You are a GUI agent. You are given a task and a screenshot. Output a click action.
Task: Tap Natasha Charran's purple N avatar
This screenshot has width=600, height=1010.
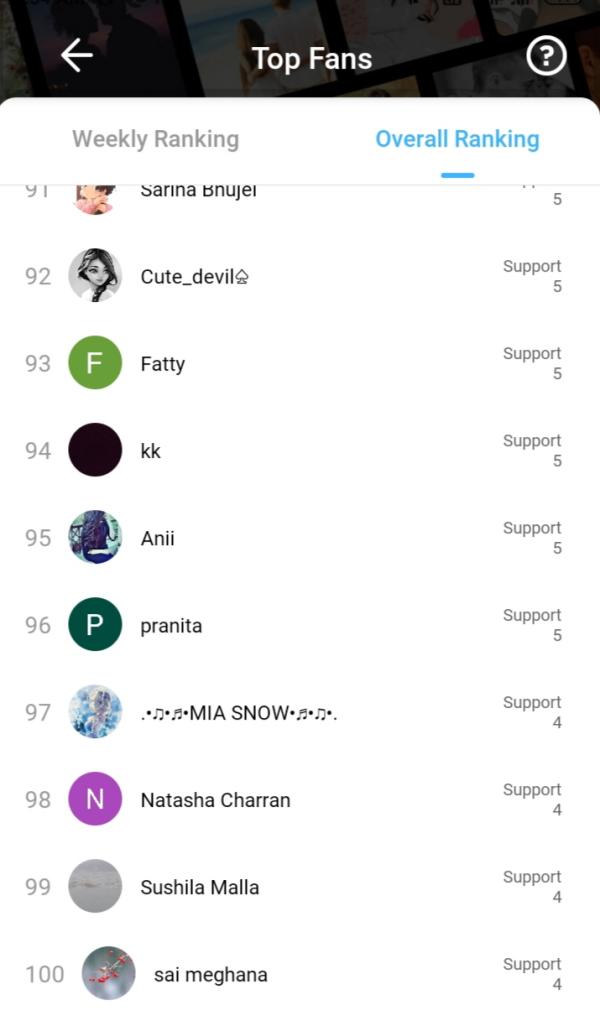95,799
